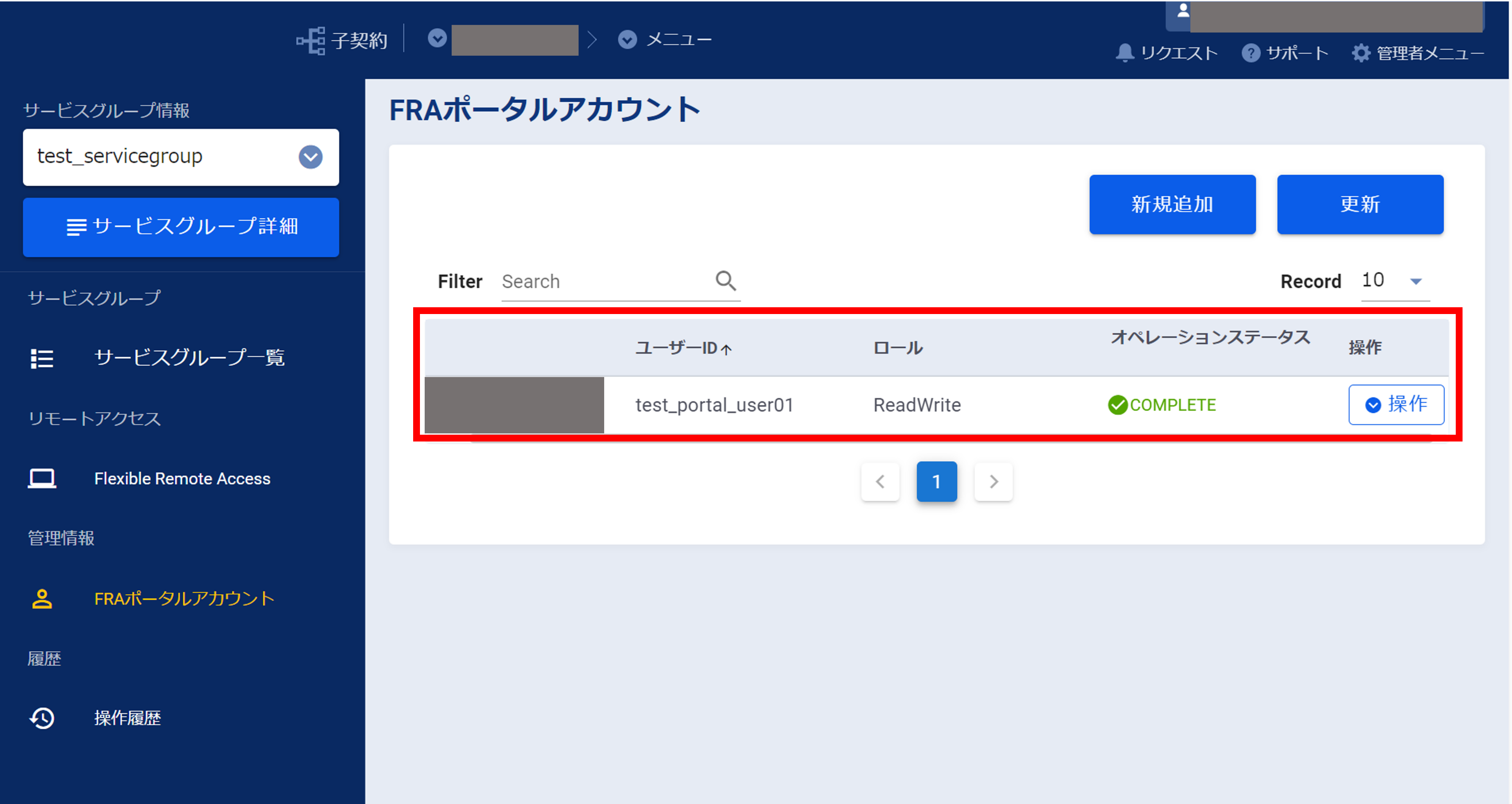Select FRAポータルアカウント in sidebar
This screenshot has height=804, width=1512.
(184, 598)
